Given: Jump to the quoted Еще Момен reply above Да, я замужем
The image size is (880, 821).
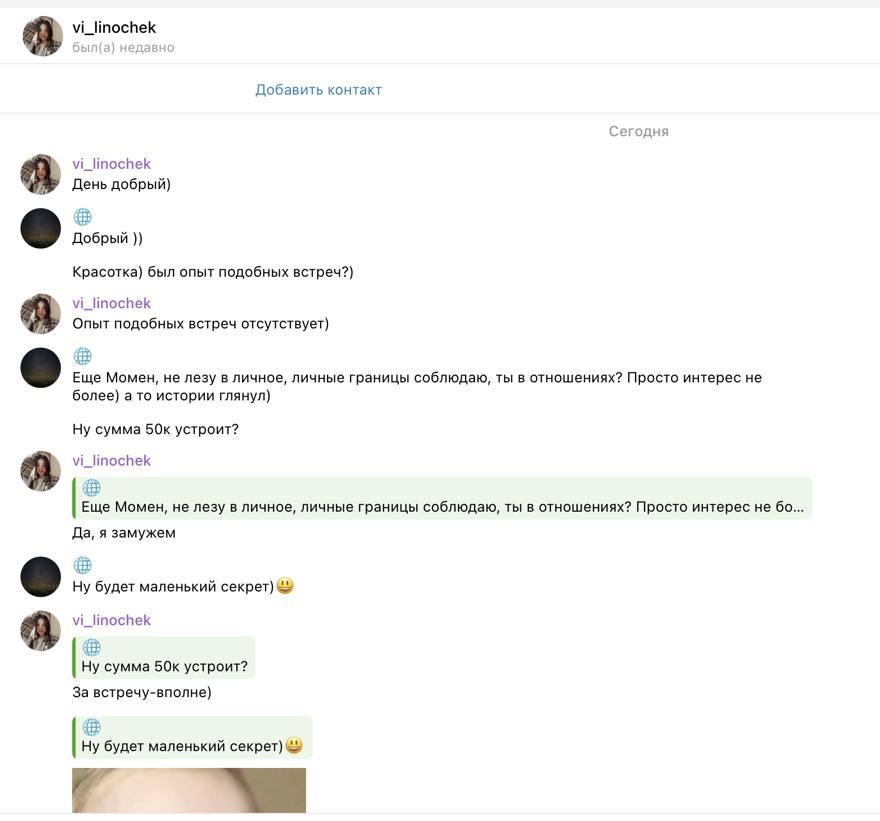Looking at the screenshot, I should point(442,498).
